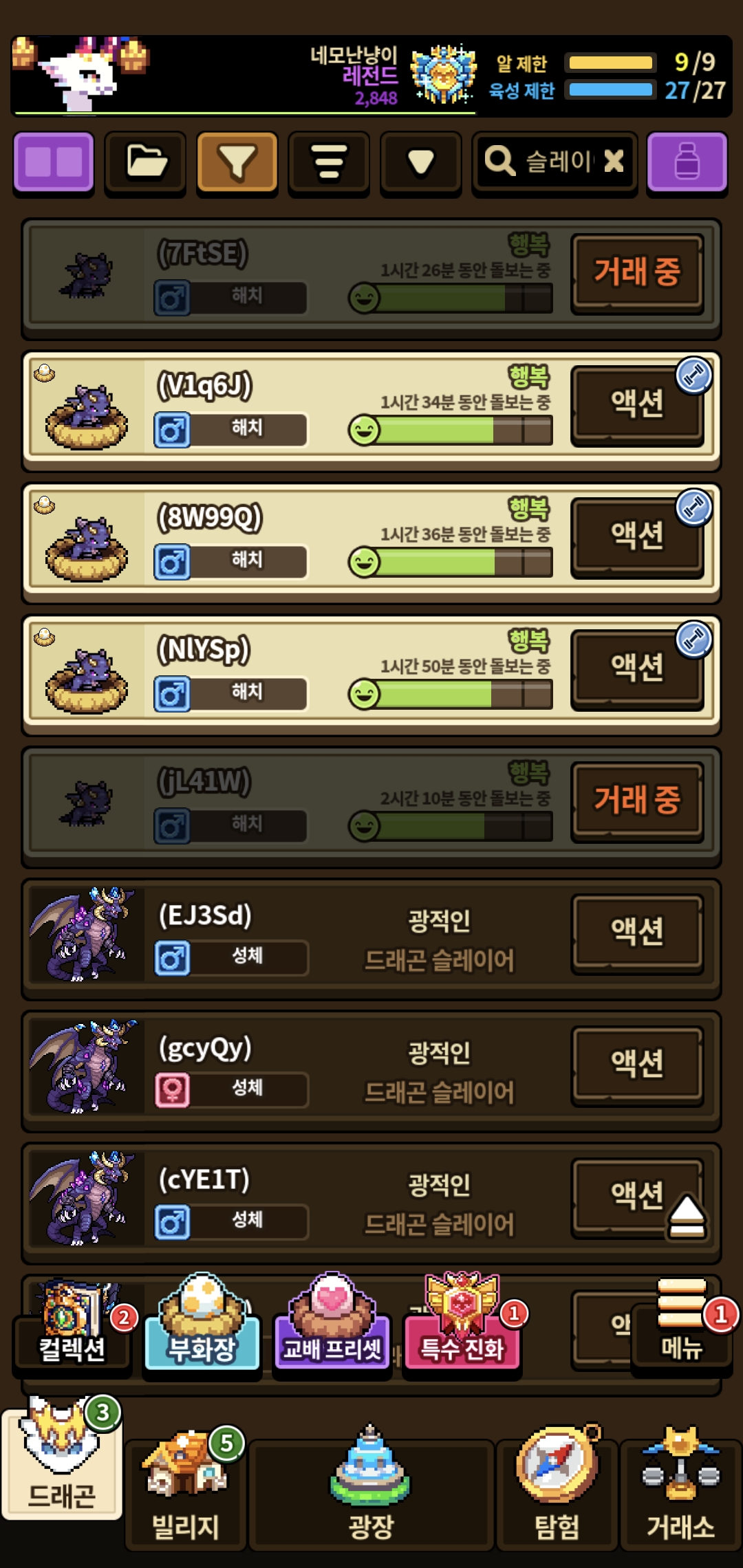Toggle the funnel filter button
743x1568 pixels.
[237, 162]
